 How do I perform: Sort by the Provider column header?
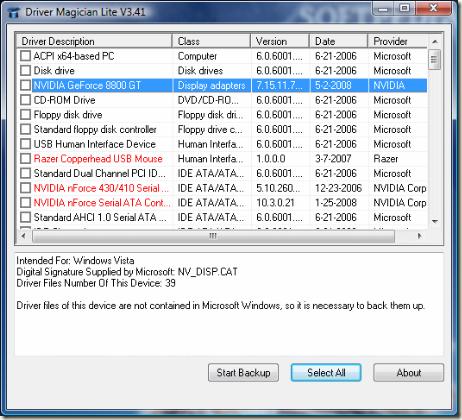click(398, 41)
